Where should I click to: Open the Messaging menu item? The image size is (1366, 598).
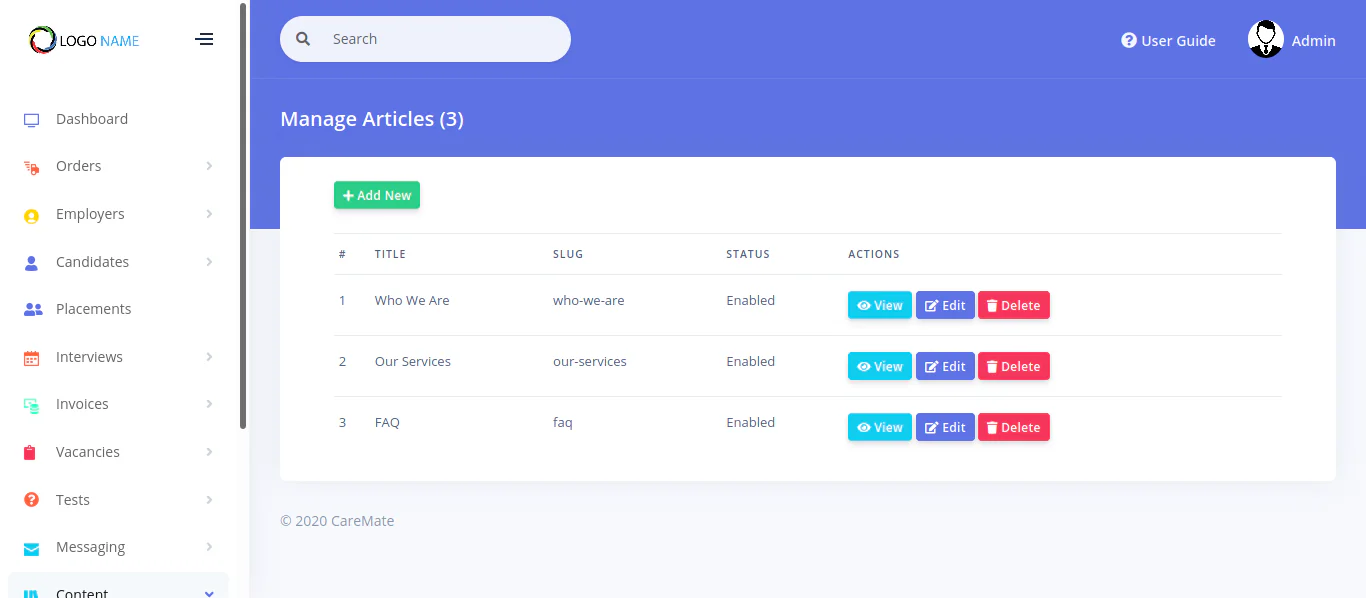click(x=90, y=547)
